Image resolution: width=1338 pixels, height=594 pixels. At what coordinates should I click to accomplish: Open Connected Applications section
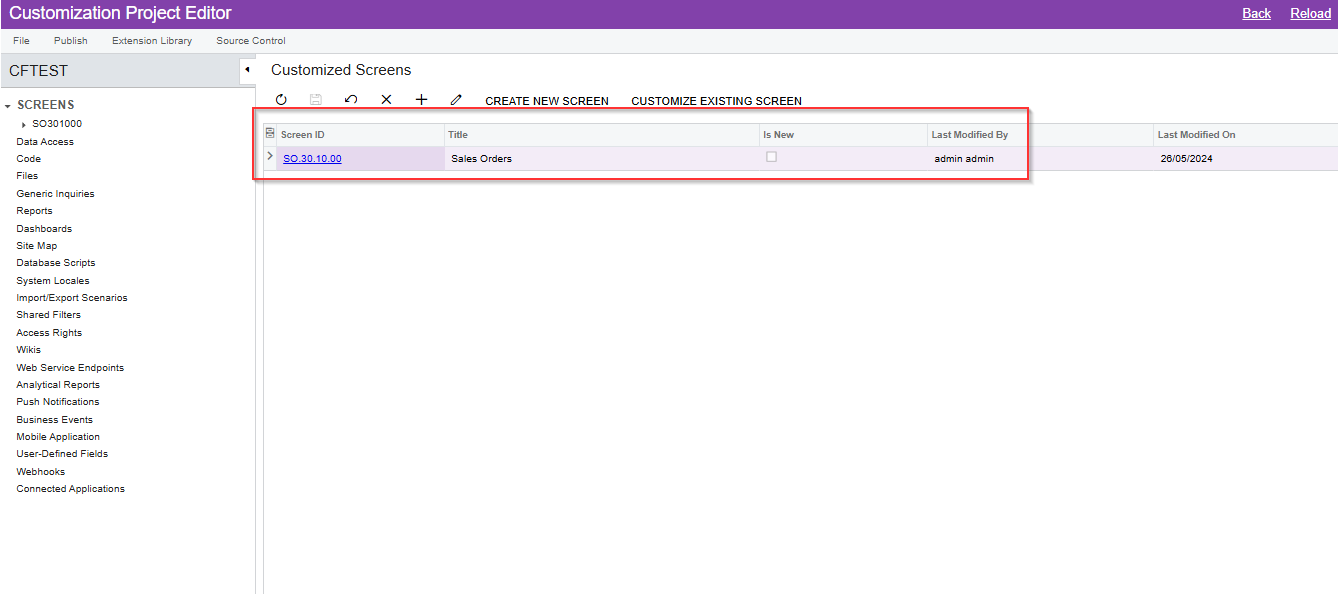click(71, 489)
